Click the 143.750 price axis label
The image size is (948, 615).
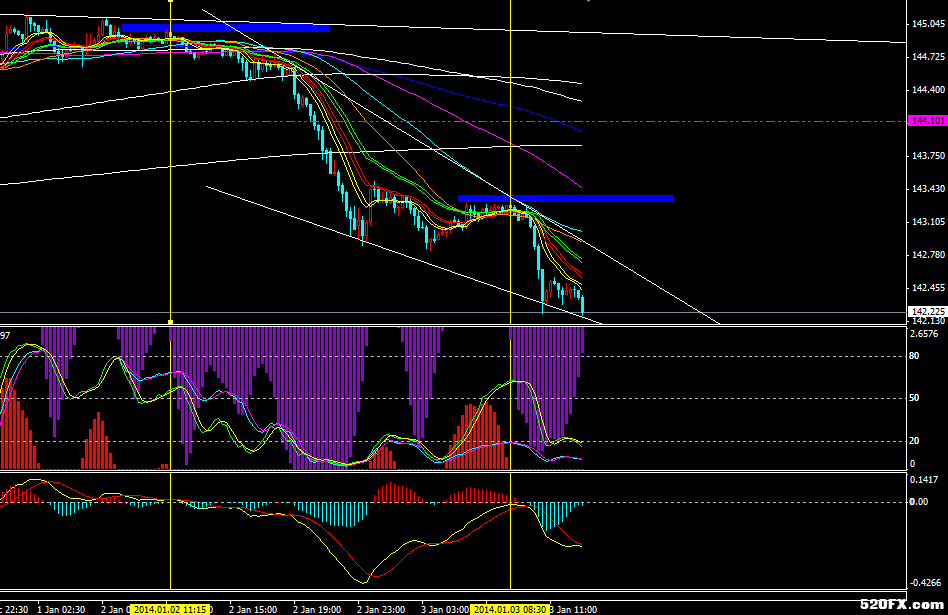928,156
